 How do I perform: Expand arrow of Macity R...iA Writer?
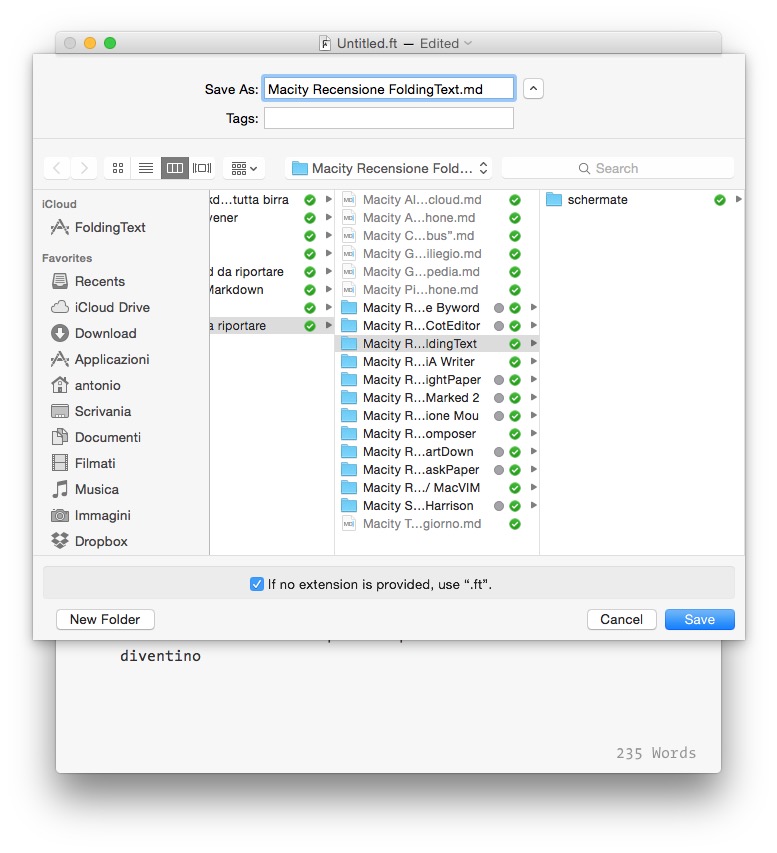click(534, 361)
